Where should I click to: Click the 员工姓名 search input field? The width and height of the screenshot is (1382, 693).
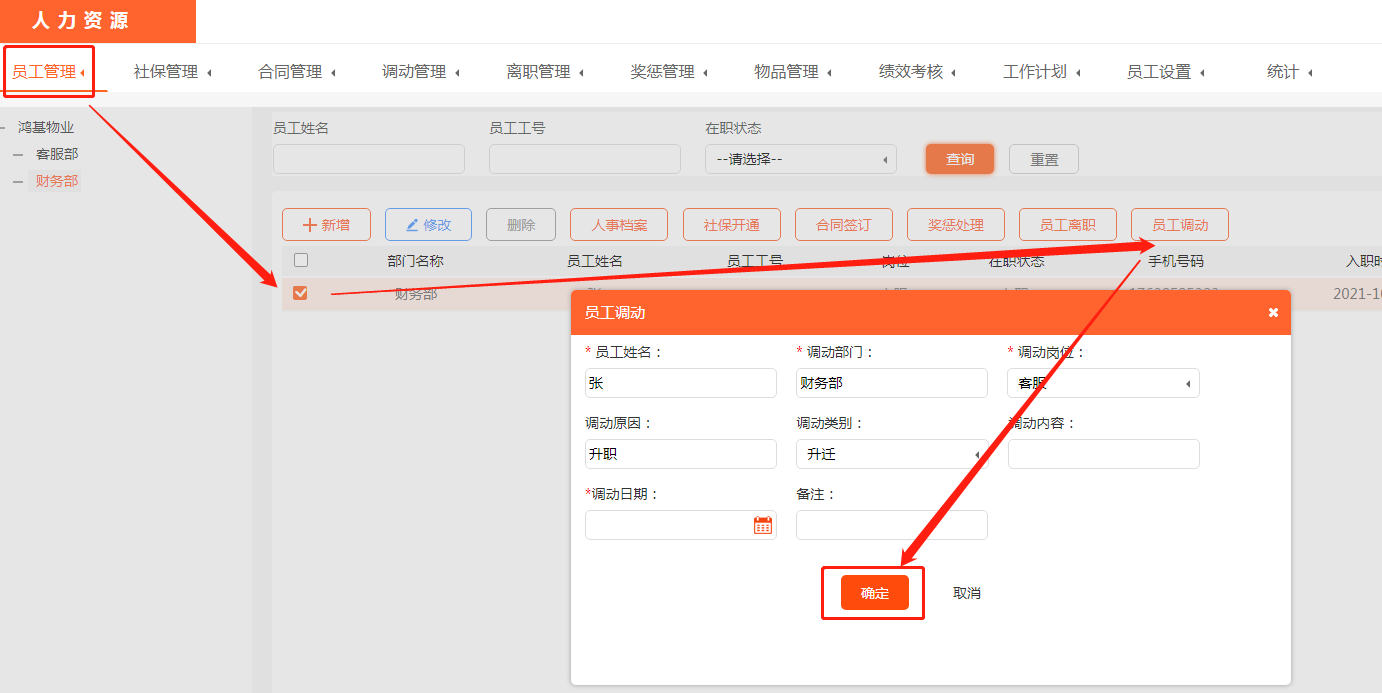coord(368,159)
